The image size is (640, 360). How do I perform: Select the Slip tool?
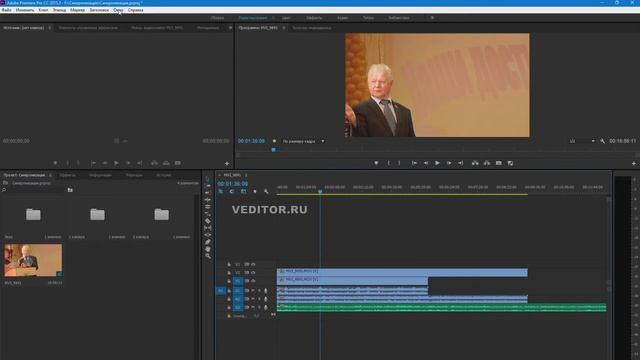tap(207, 228)
